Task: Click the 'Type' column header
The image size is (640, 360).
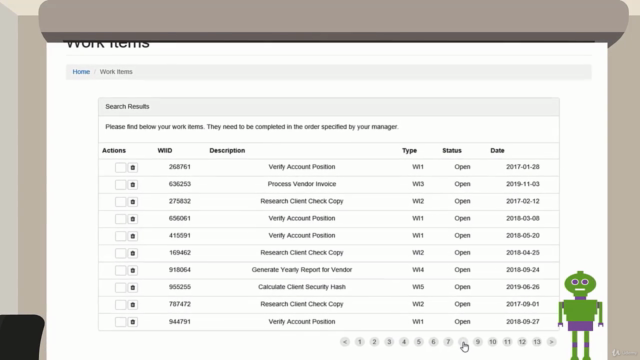Action: (409, 151)
